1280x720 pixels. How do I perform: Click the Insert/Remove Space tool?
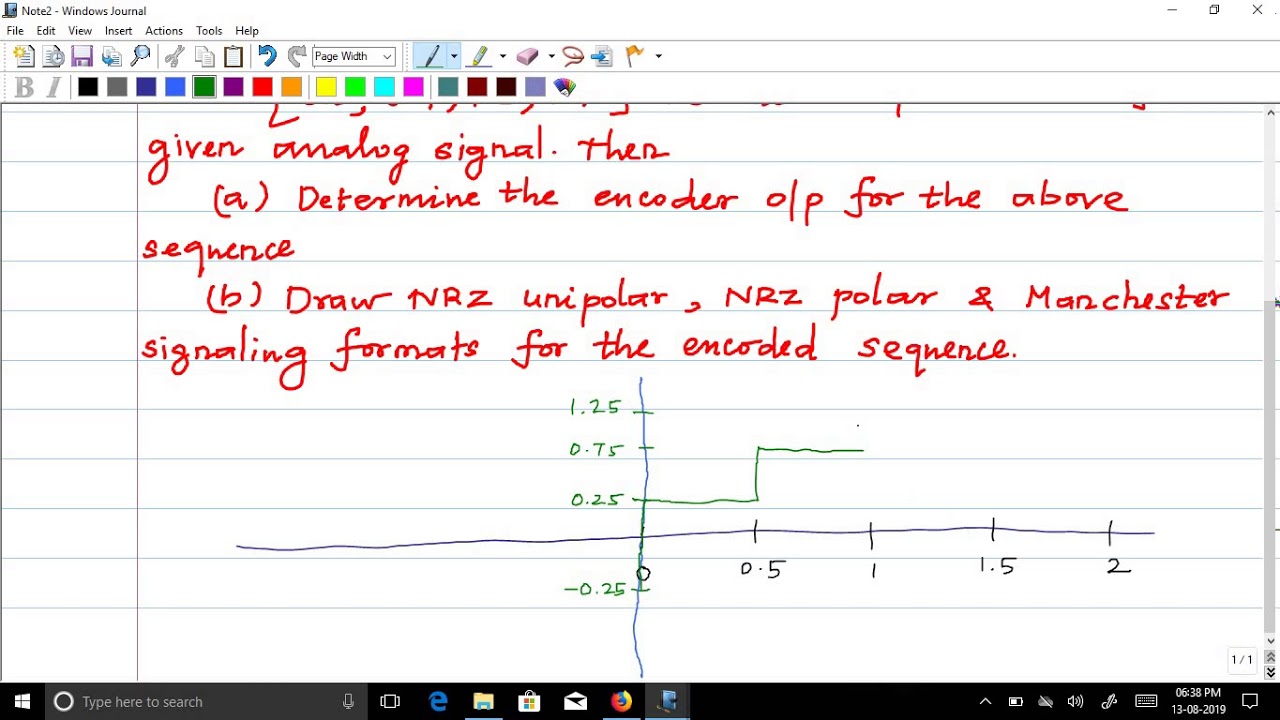602,56
